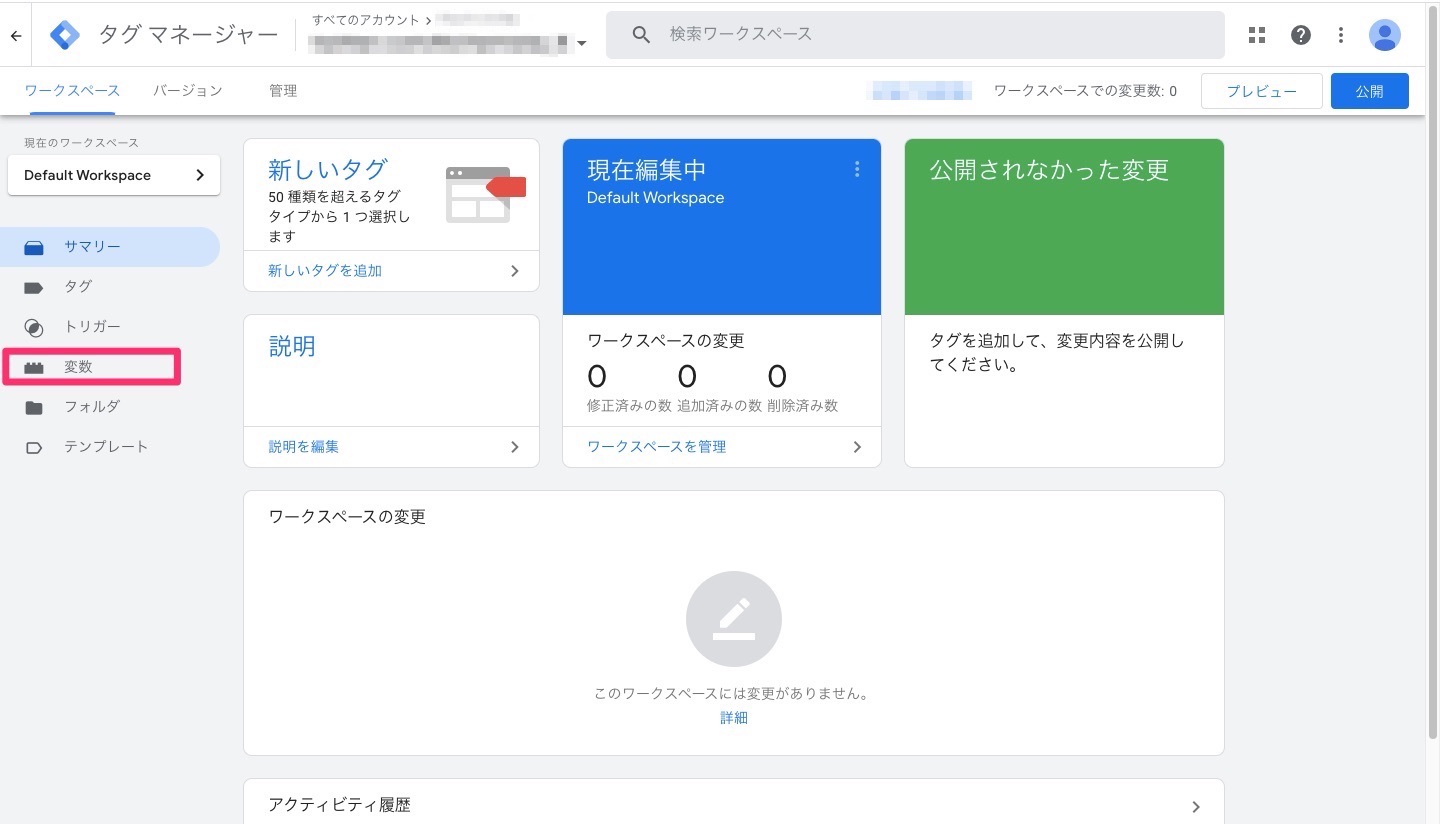Click the pencil edit icon in ワークスペースの変更
The image size is (1440, 824).
(x=734, y=619)
